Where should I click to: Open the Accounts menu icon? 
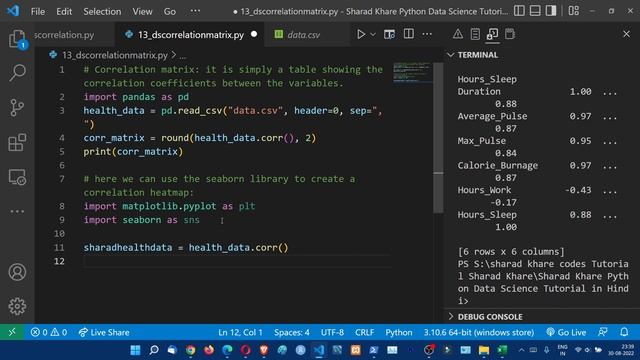17,272
